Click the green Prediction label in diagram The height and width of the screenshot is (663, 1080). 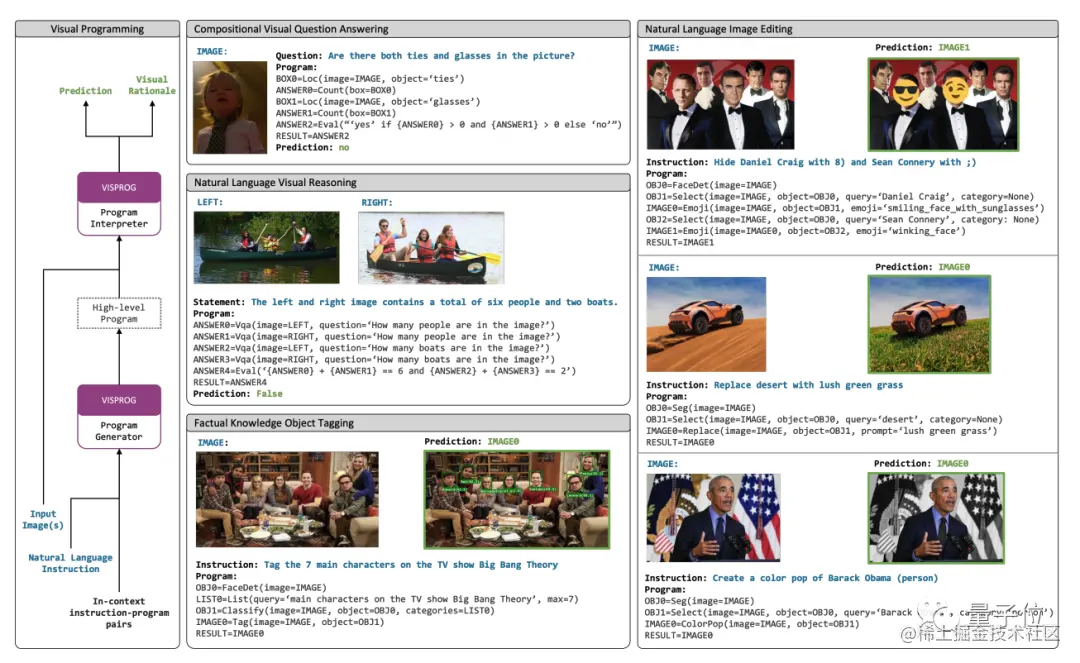(85, 91)
